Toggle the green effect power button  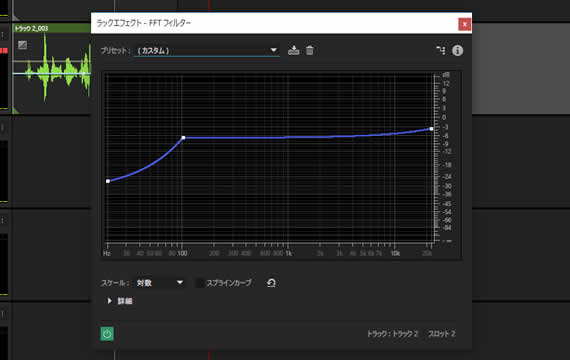(x=107, y=333)
